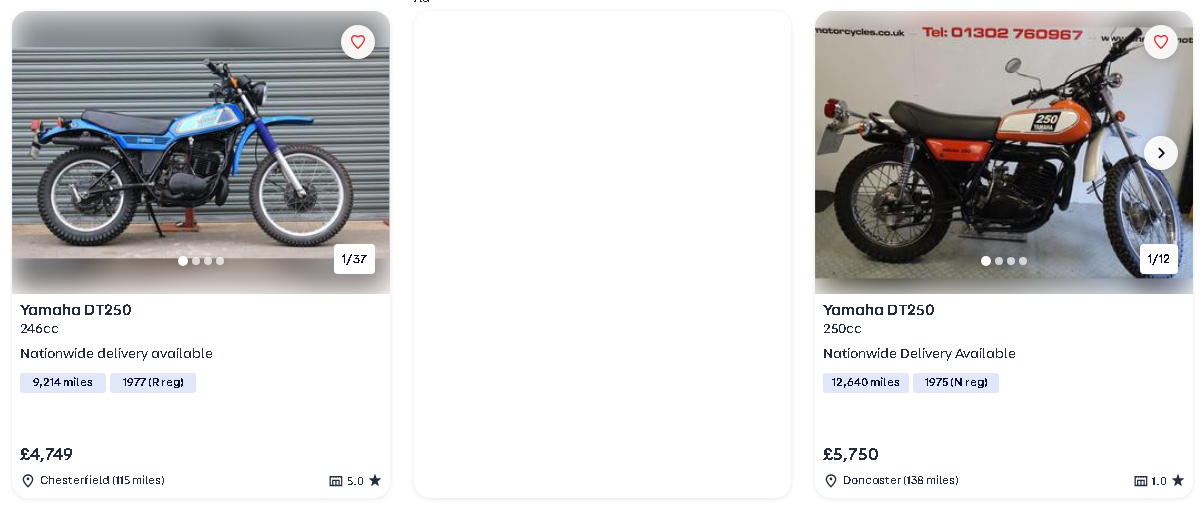Click the location pin beside Chesterfield

[x=28, y=481]
